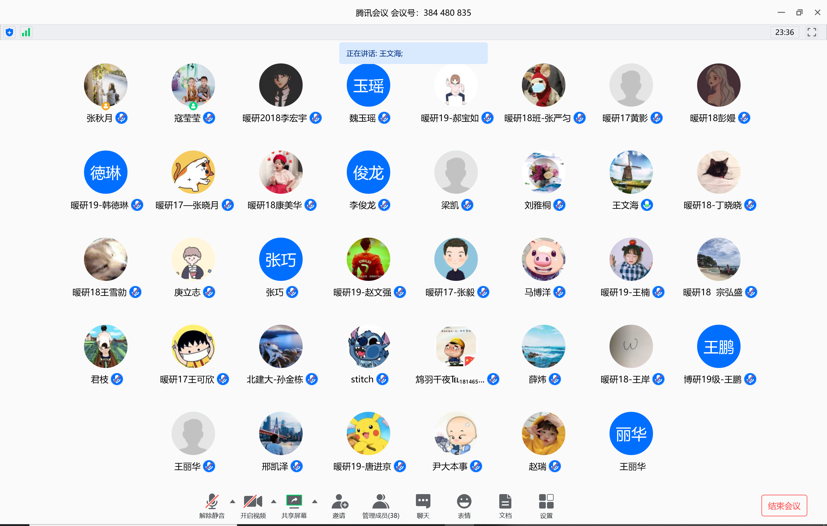Select the stitch participant avatar
The image size is (827, 526).
[368, 347]
